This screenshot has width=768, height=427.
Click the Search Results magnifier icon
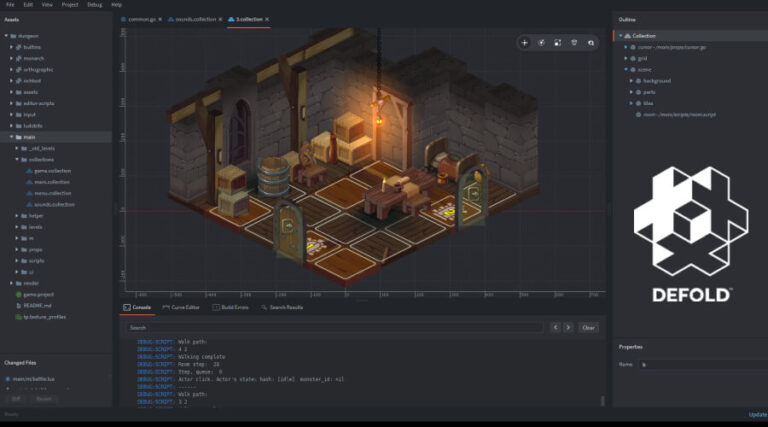[x=264, y=307]
